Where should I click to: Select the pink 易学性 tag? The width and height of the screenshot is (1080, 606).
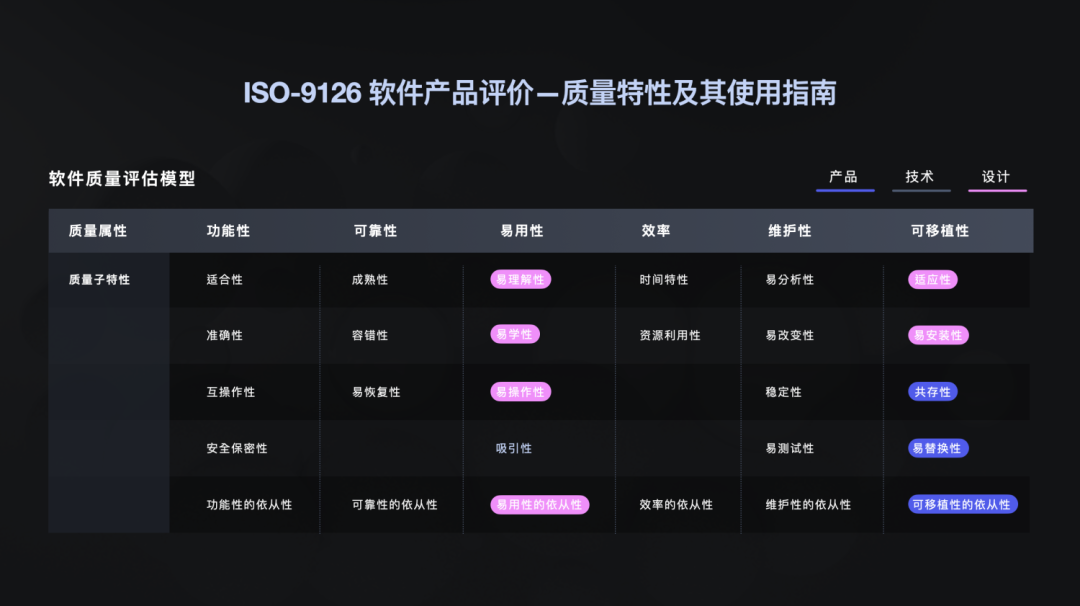click(515, 335)
